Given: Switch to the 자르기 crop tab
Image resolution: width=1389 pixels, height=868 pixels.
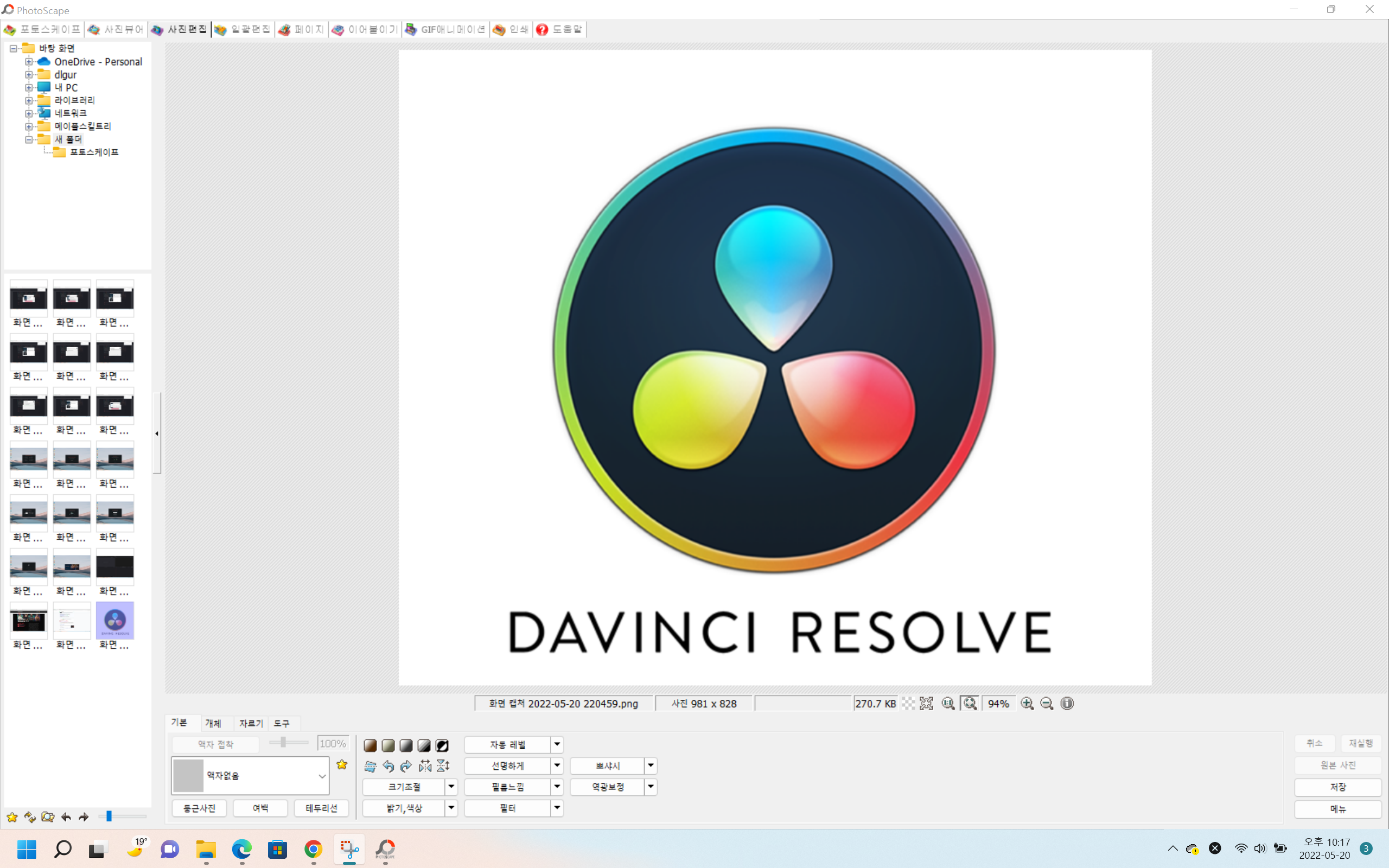Looking at the screenshot, I should (x=251, y=723).
